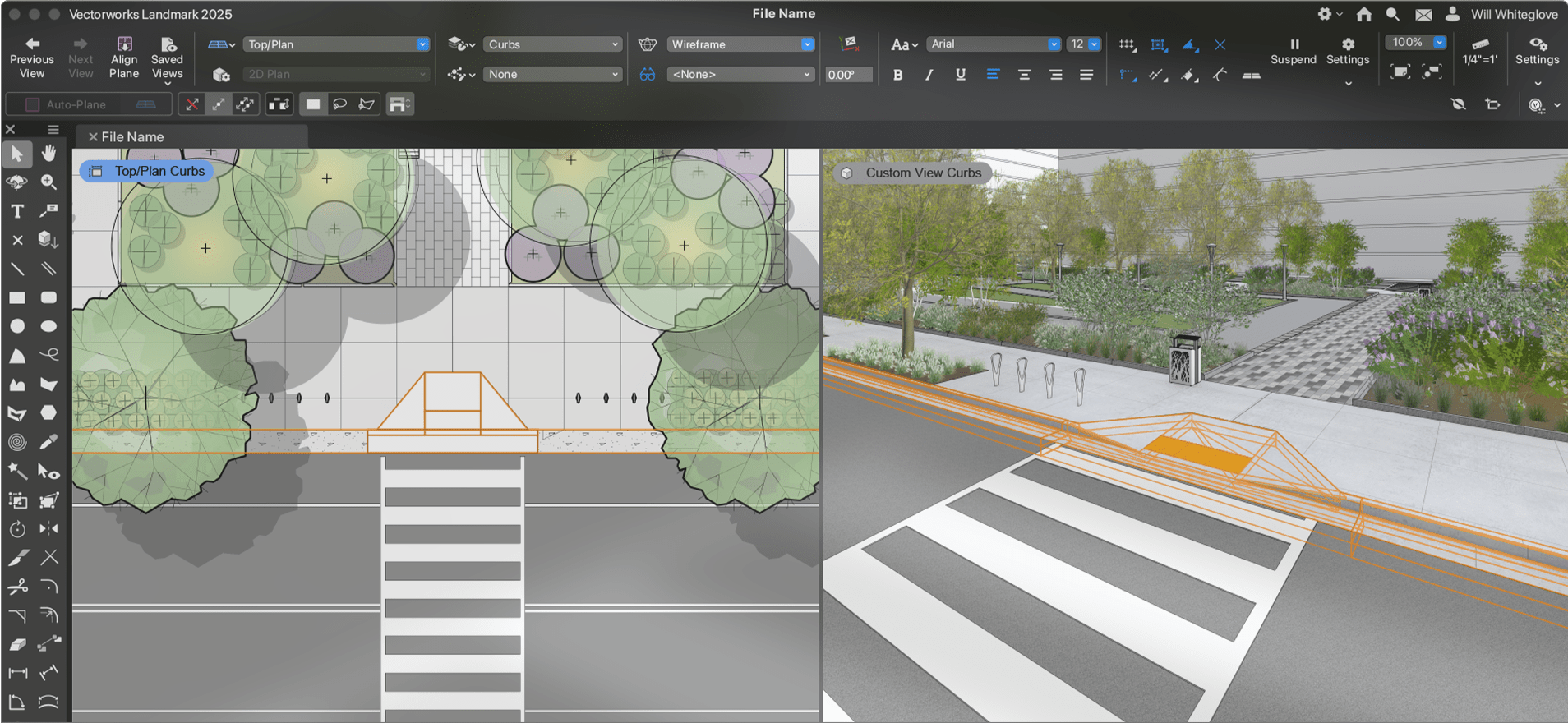Select the Arc tool
The width and height of the screenshot is (1568, 723).
tap(16, 356)
